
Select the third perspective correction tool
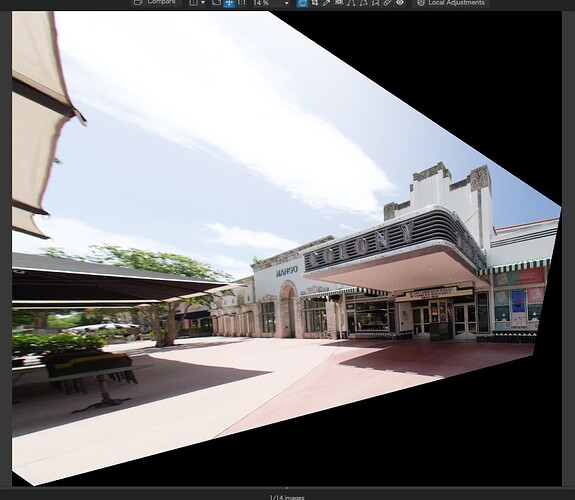coord(376,3)
